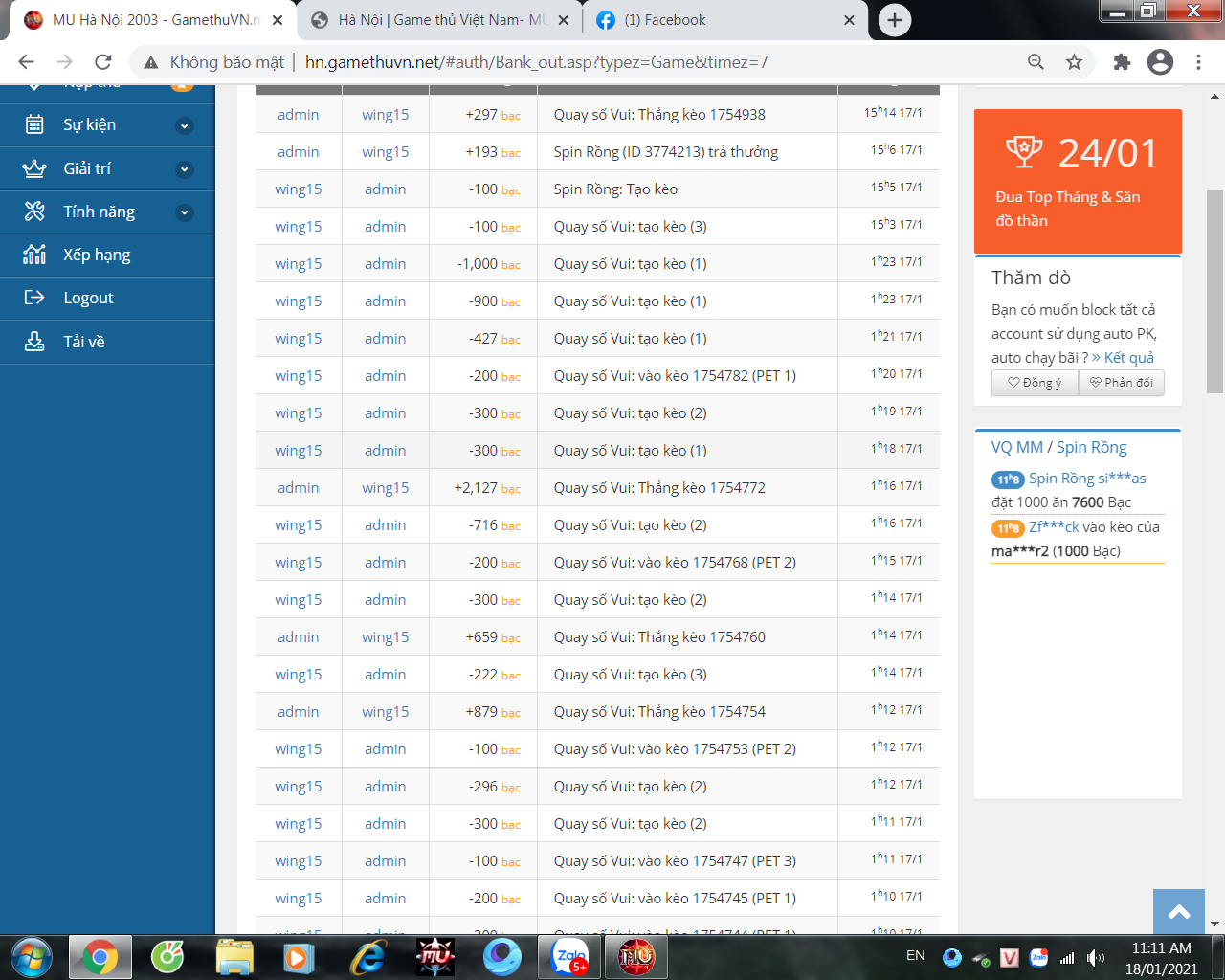Expand the Sự kiện menu chevron
This screenshot has height=980, width=1225.
[x=185, y=125]
